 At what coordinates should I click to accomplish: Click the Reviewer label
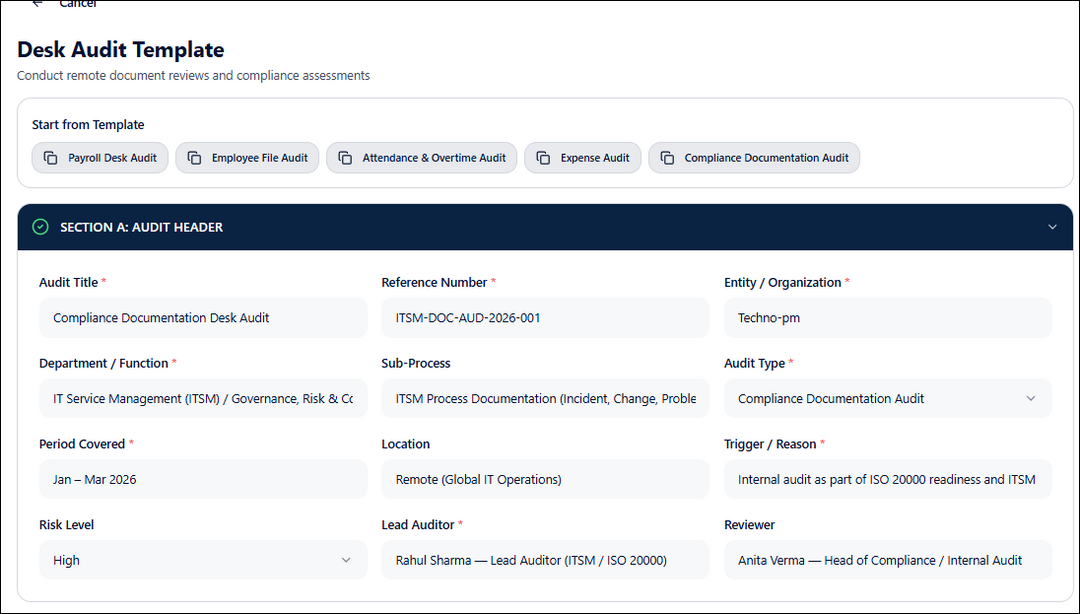pos(749,524)
